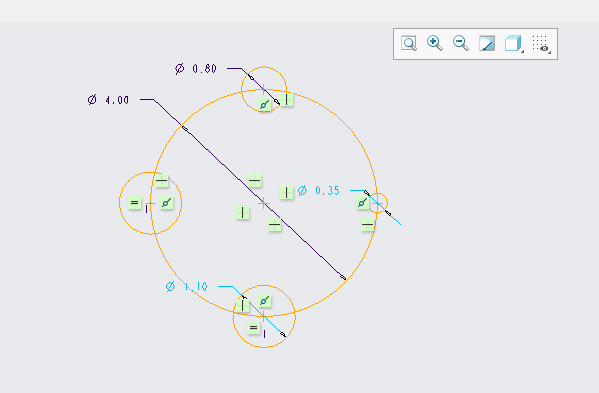Click the Refit zoom icon in toolbar
Viewport: 599px width, 393px height.
[x=409, y=43]
